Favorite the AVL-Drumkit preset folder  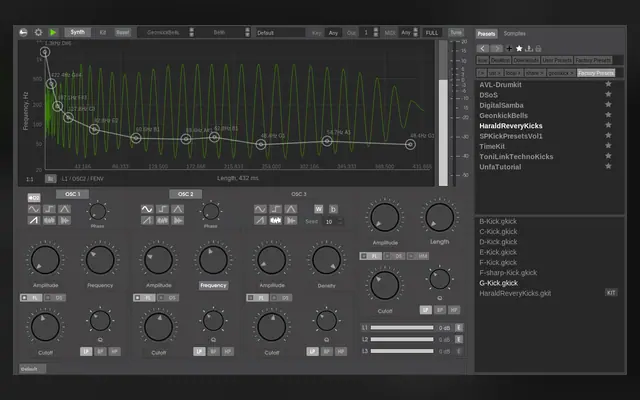point(608,84)
